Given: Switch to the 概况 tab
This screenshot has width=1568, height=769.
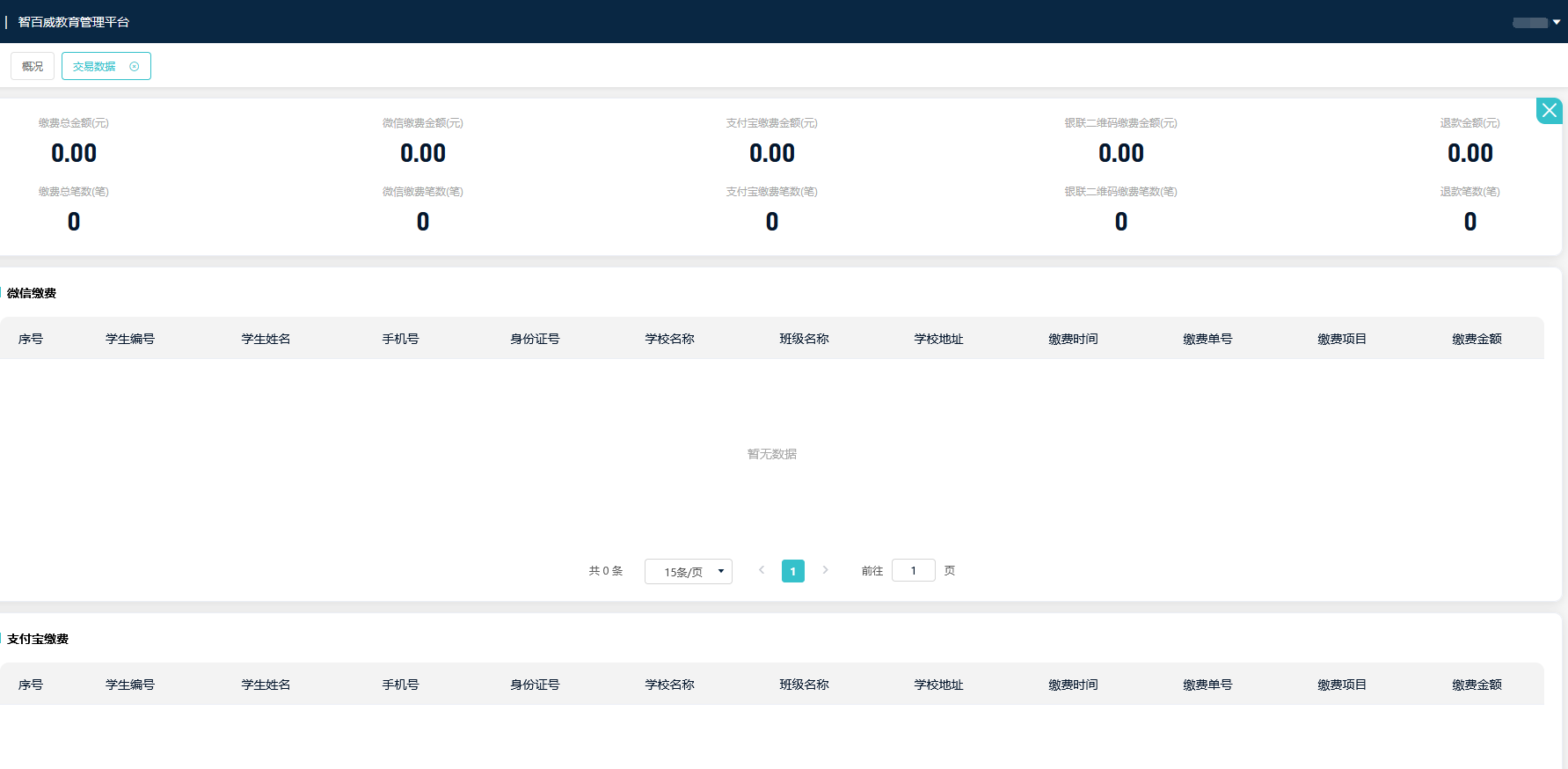Looking at the screenshot, I should pos(33,66).
